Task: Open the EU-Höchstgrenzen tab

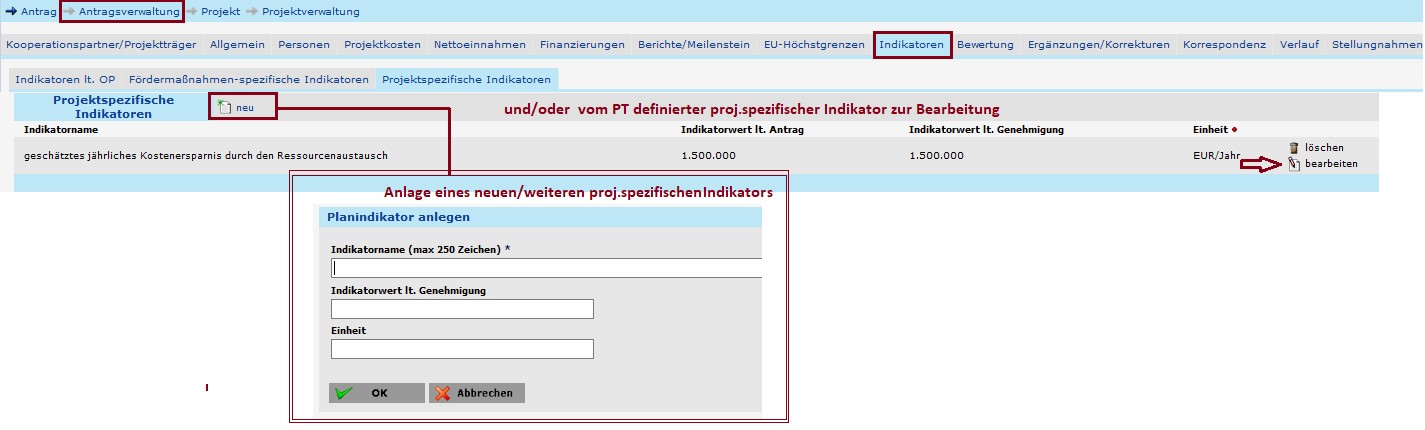Action: [814, 45]
